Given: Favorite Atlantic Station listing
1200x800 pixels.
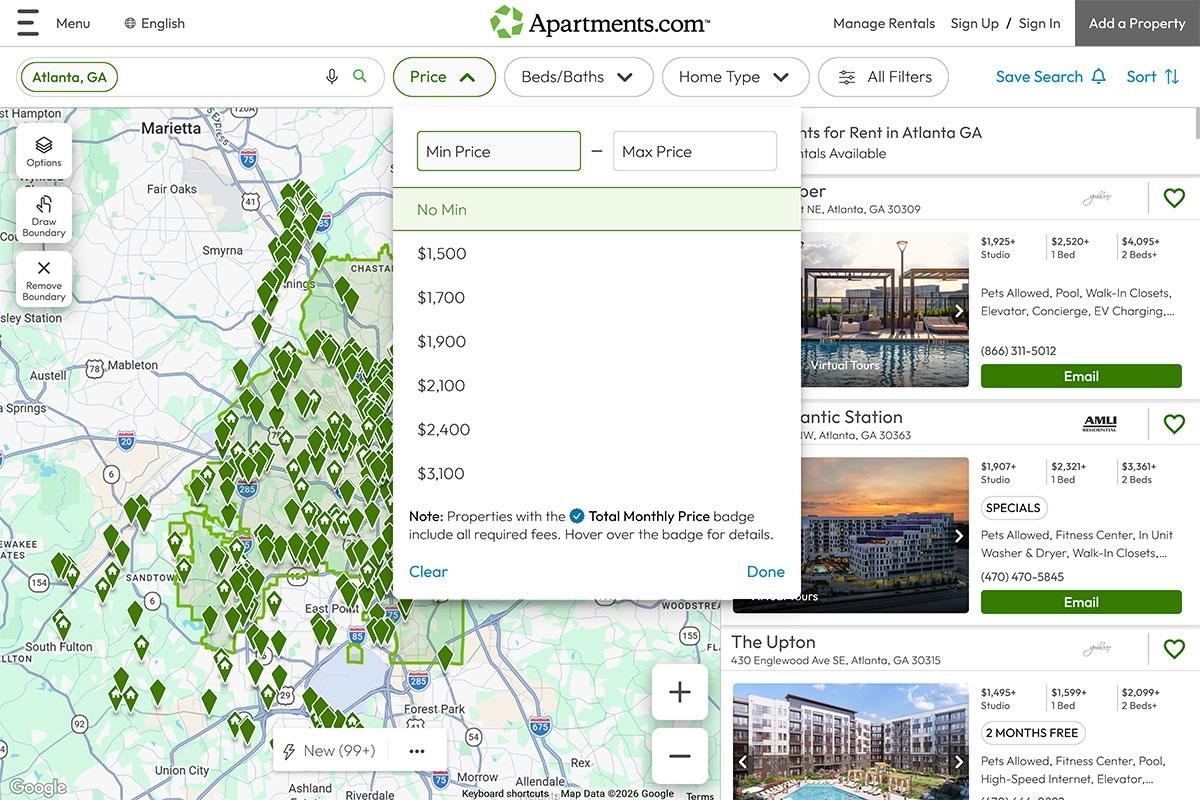Looking at the screenshot, I should click(x=1174, y=424).
